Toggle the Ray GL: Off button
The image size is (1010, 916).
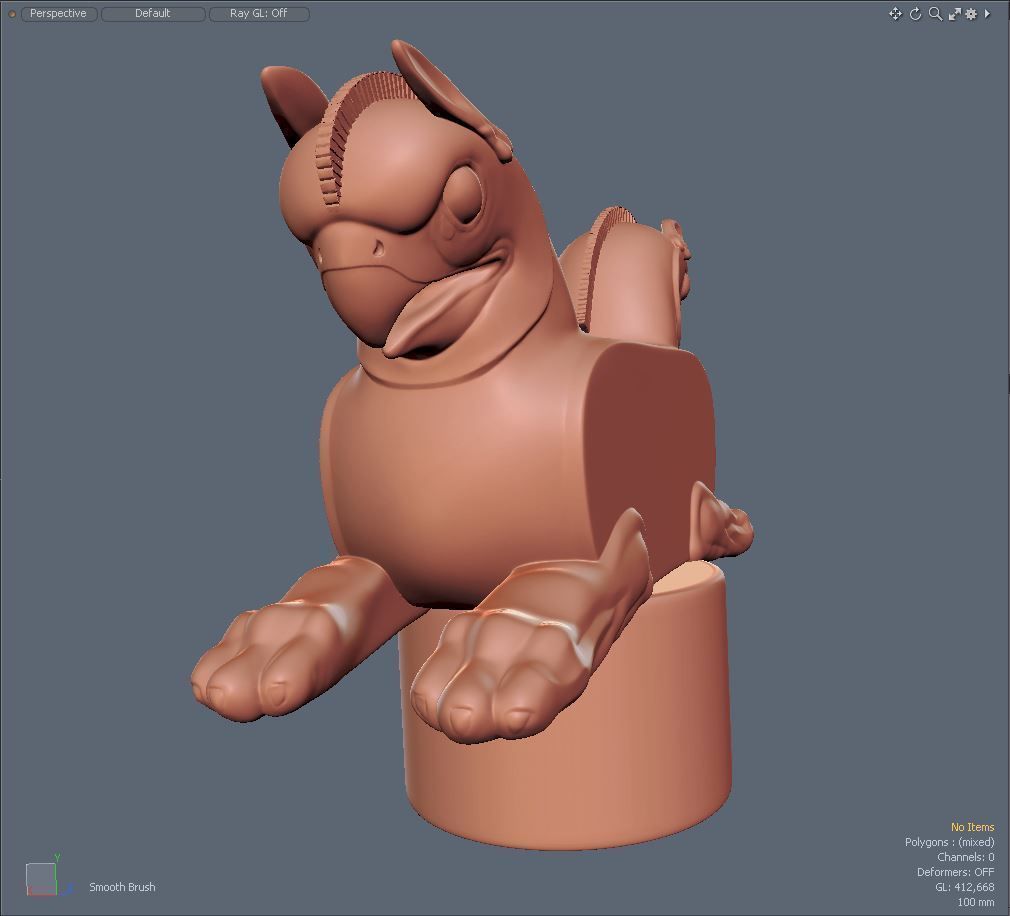tap(259, 14)
